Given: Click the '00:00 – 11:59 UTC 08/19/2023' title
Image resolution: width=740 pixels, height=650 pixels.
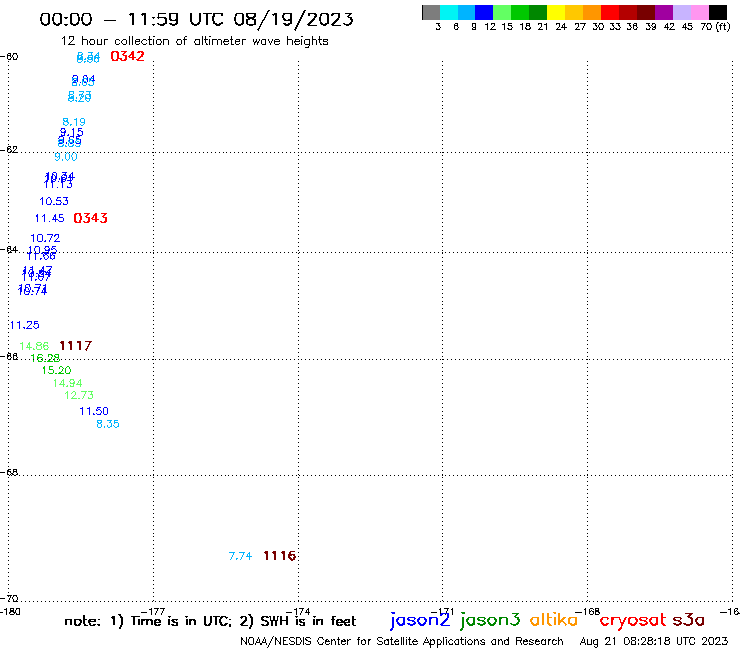Looking at the screenshot, I should 196,19.
